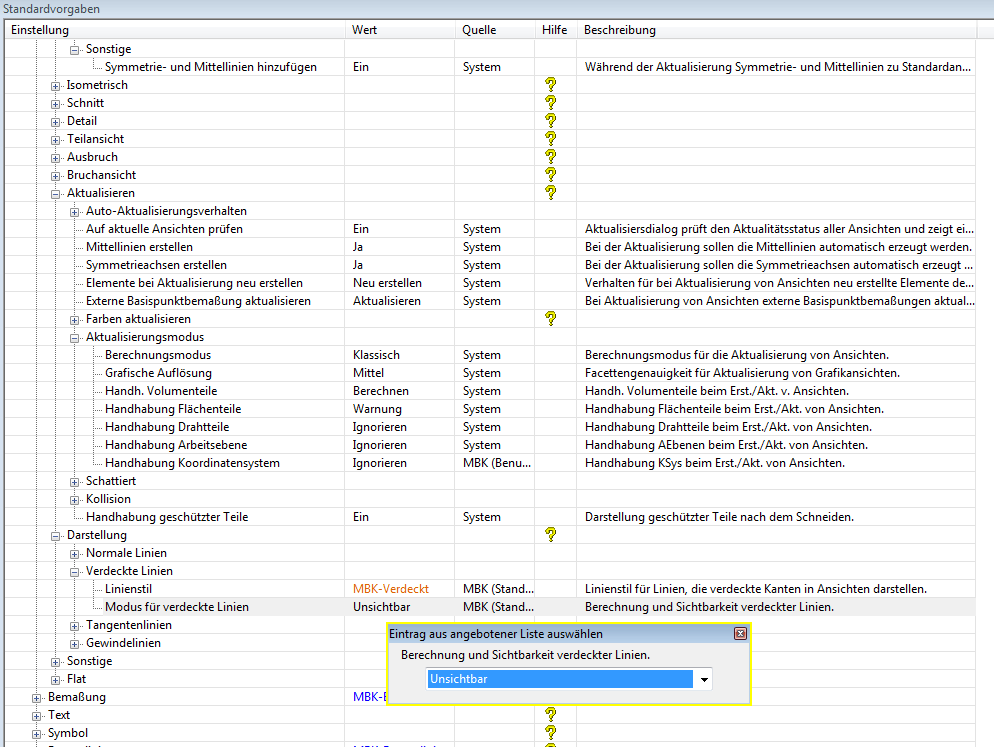Expand the Auto-Aktualisierungsverhalten node
Screen dimensions: 994x747
[75, 212]
